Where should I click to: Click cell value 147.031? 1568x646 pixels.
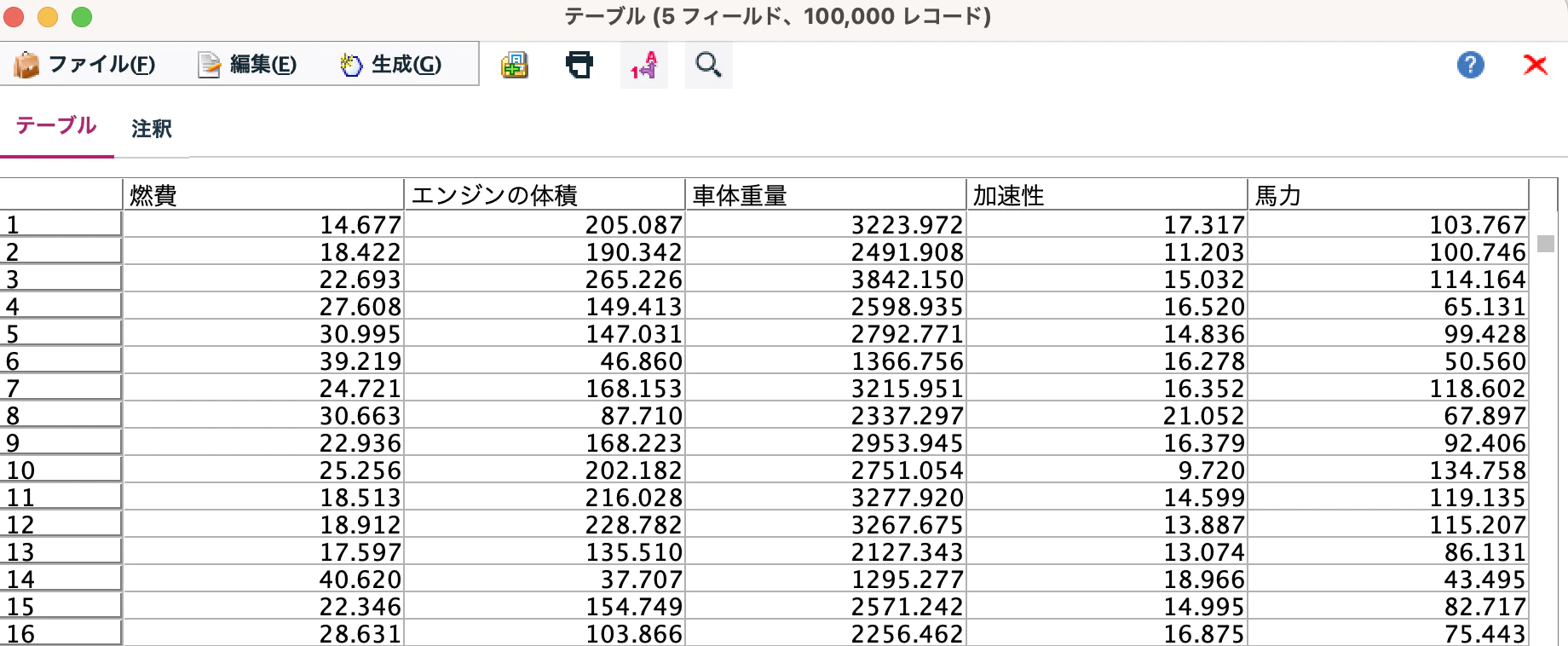[x=634, y=334]
